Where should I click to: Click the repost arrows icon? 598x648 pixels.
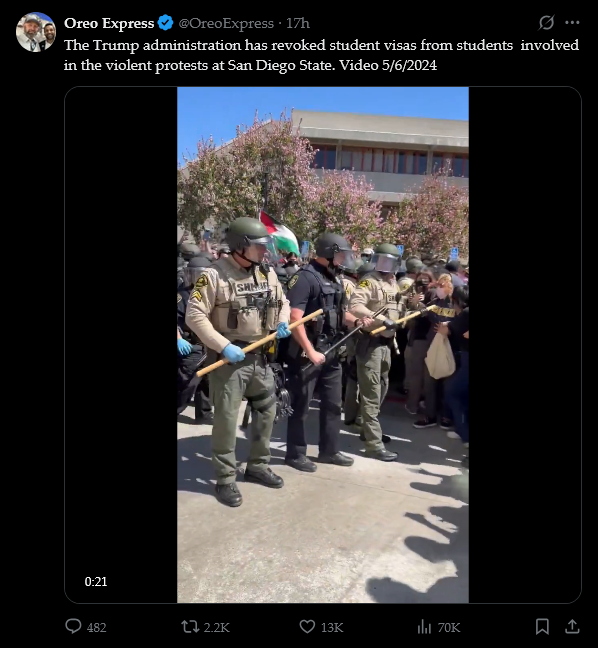190,627
